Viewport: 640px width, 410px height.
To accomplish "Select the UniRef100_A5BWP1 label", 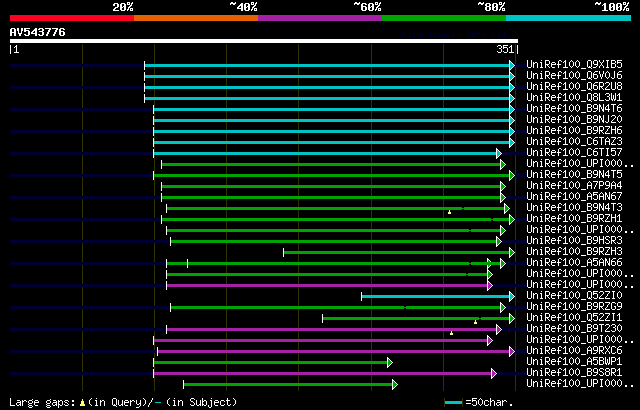I will [574, 362].
